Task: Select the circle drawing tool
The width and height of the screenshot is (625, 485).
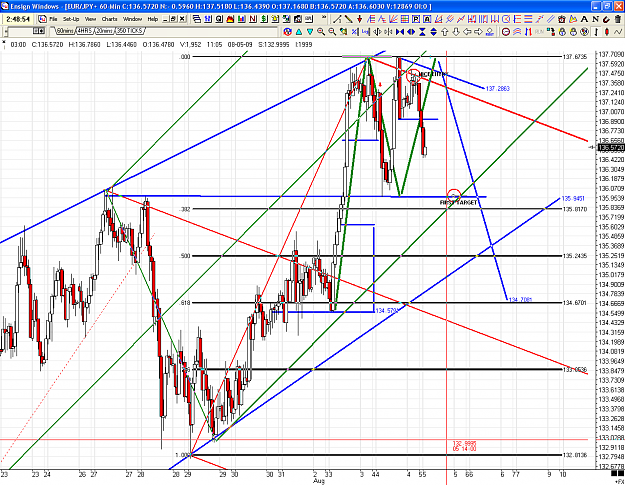Action: coord(505,19)
